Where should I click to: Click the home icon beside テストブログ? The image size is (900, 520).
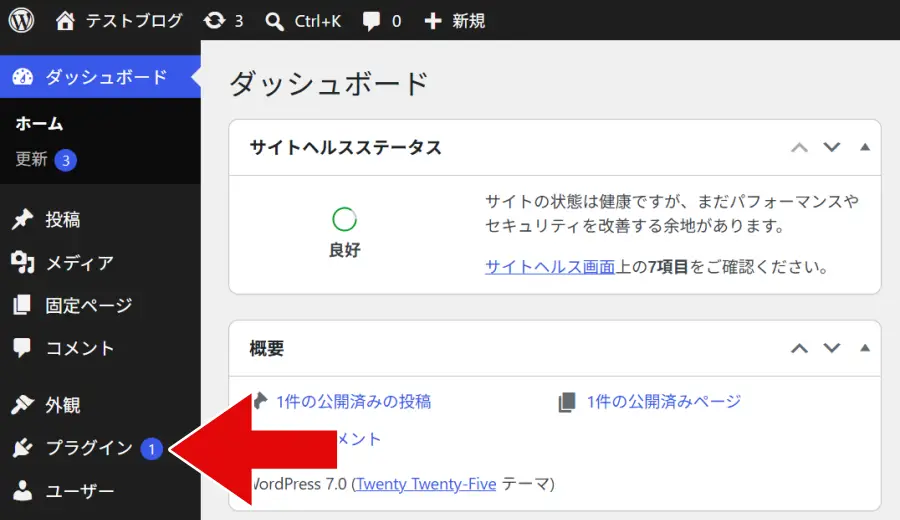(x=65, y=21)
